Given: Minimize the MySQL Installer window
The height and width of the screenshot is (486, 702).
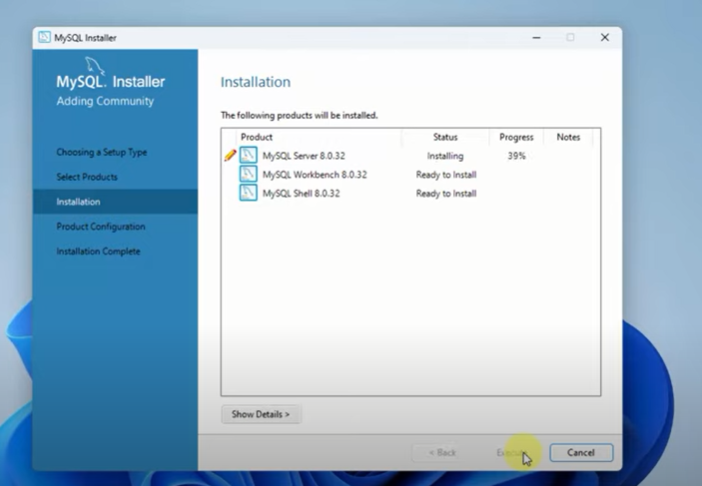Looking at the screenshot, I should (536, 38).
